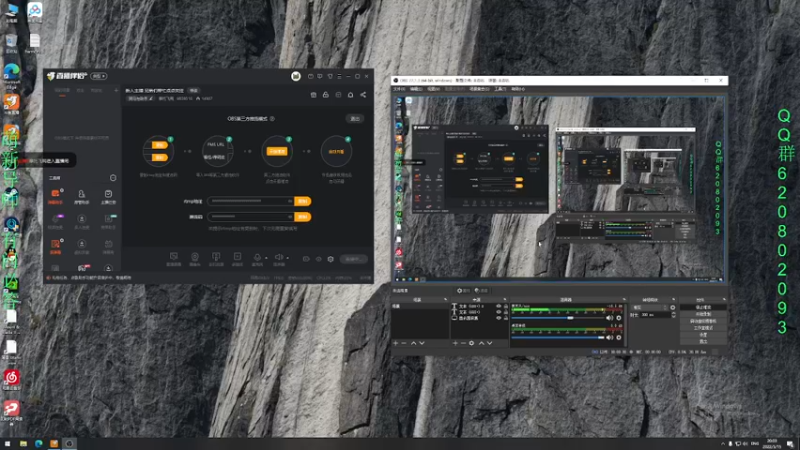Click the transition duration spinner arrows
Image resolution: width=800 pixels, height=450 pixels.
673,315
